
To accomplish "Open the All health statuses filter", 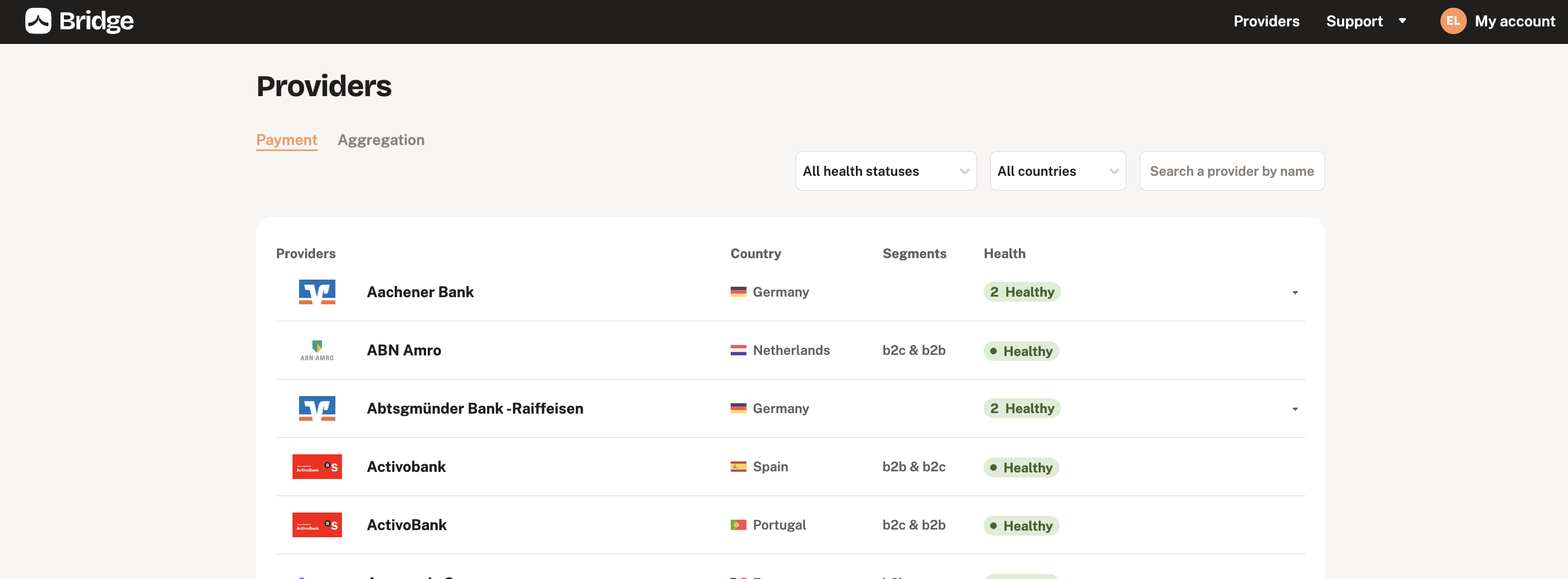I will click(886, 171).
